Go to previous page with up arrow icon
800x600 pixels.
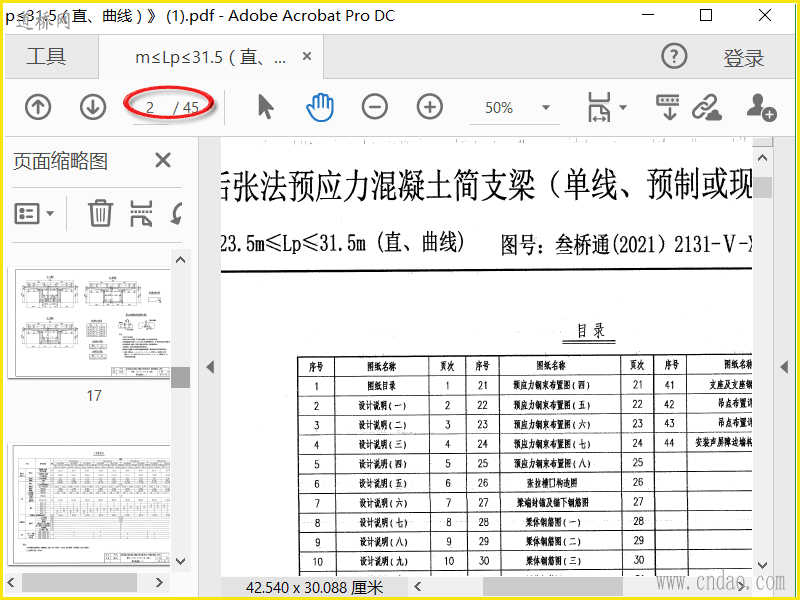point(38,108)
